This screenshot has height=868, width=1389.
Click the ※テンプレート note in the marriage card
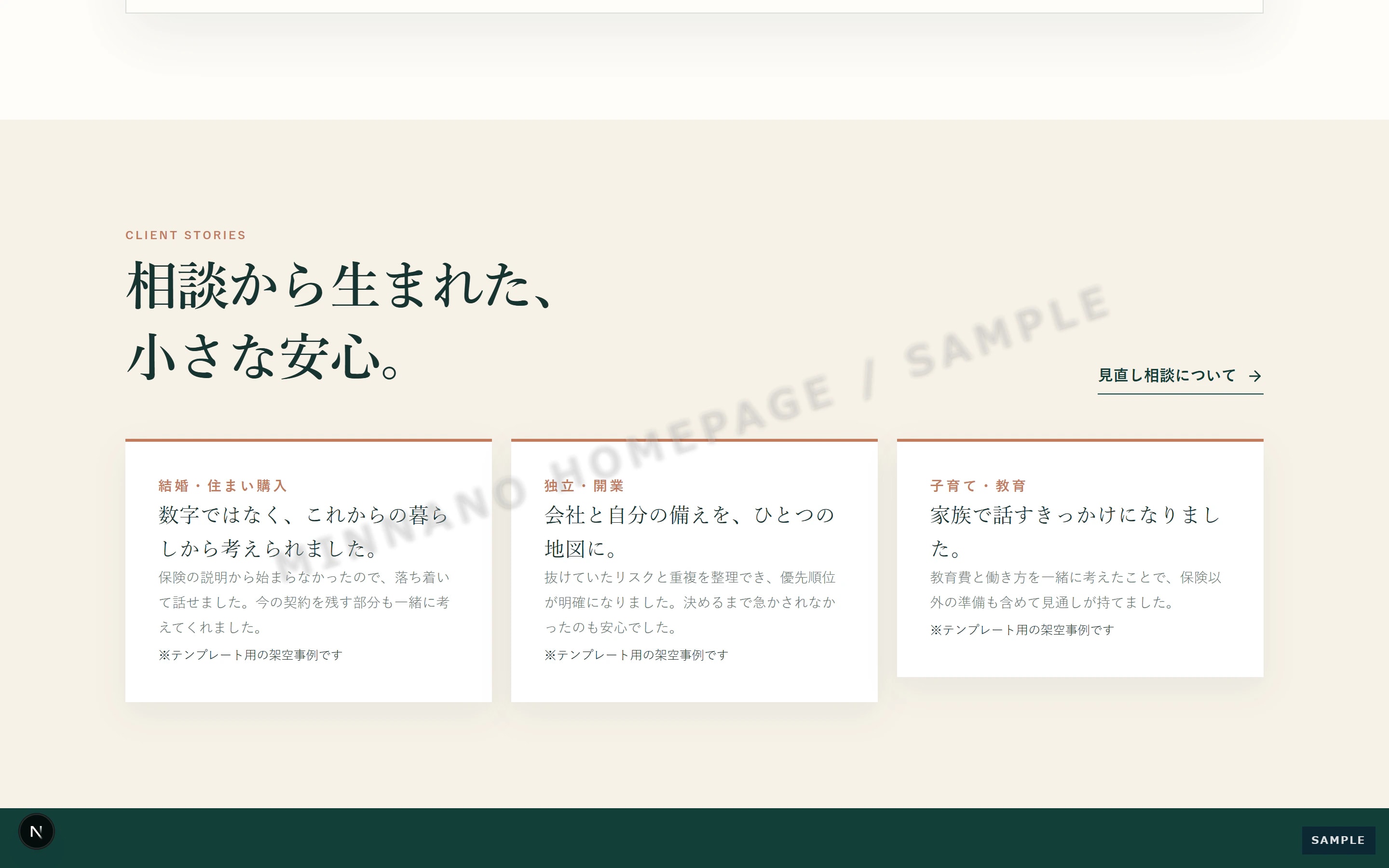[250, 655]
